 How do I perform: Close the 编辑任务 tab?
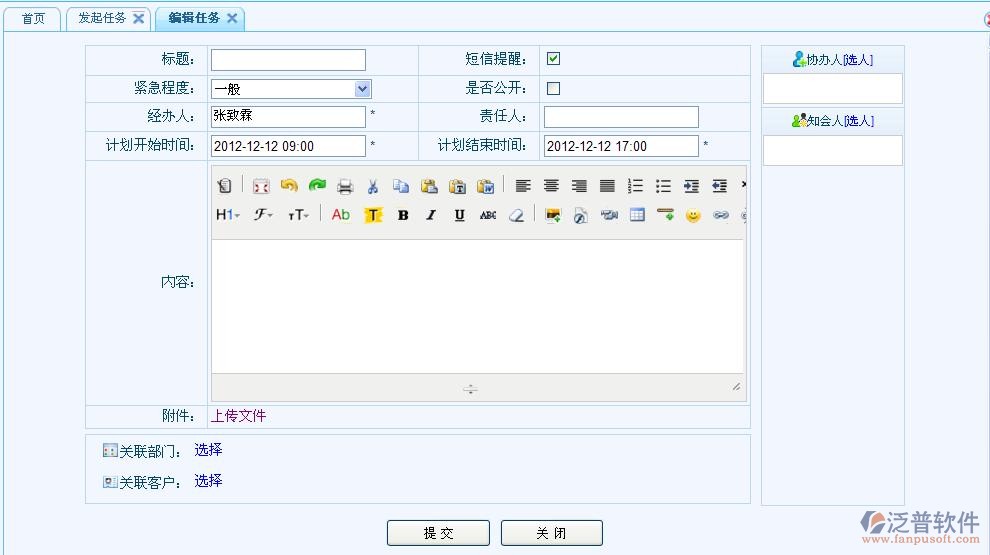(232, 18)
